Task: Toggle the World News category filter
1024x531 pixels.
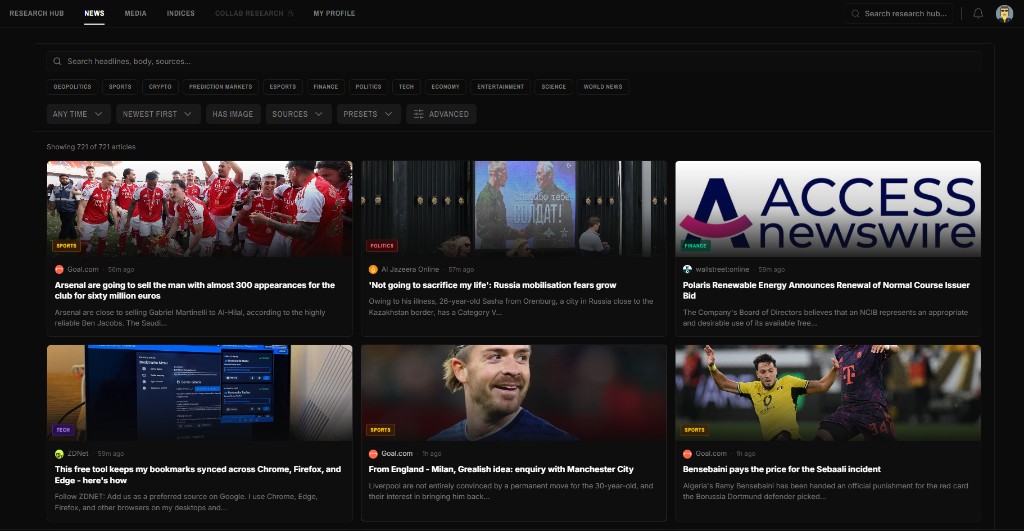Action: (603, 87)
